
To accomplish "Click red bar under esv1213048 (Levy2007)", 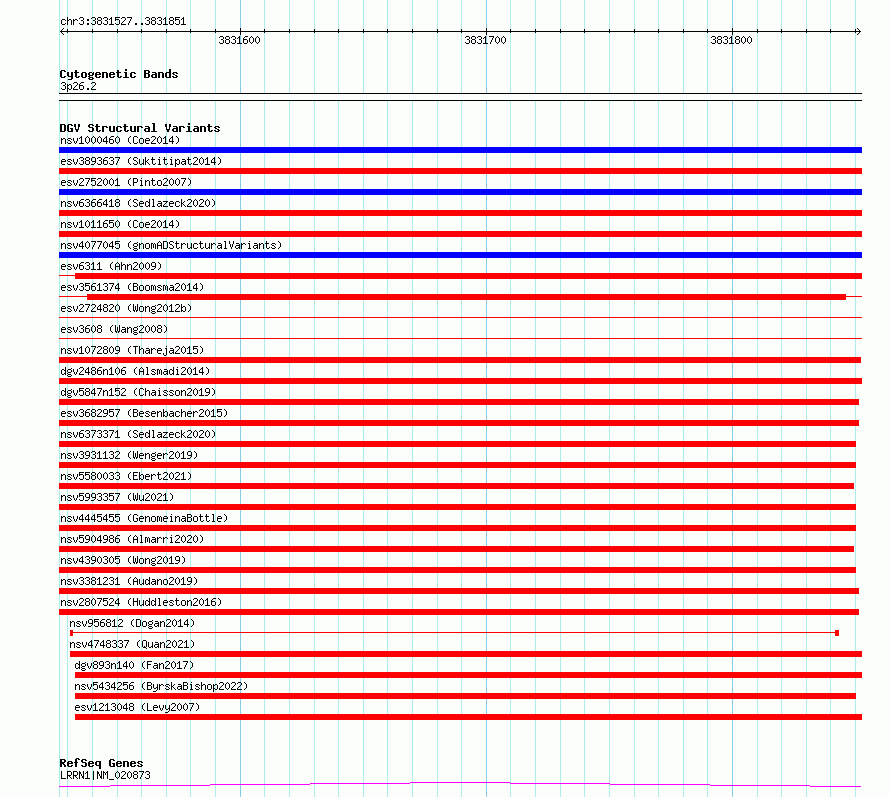I will point(468,717).
